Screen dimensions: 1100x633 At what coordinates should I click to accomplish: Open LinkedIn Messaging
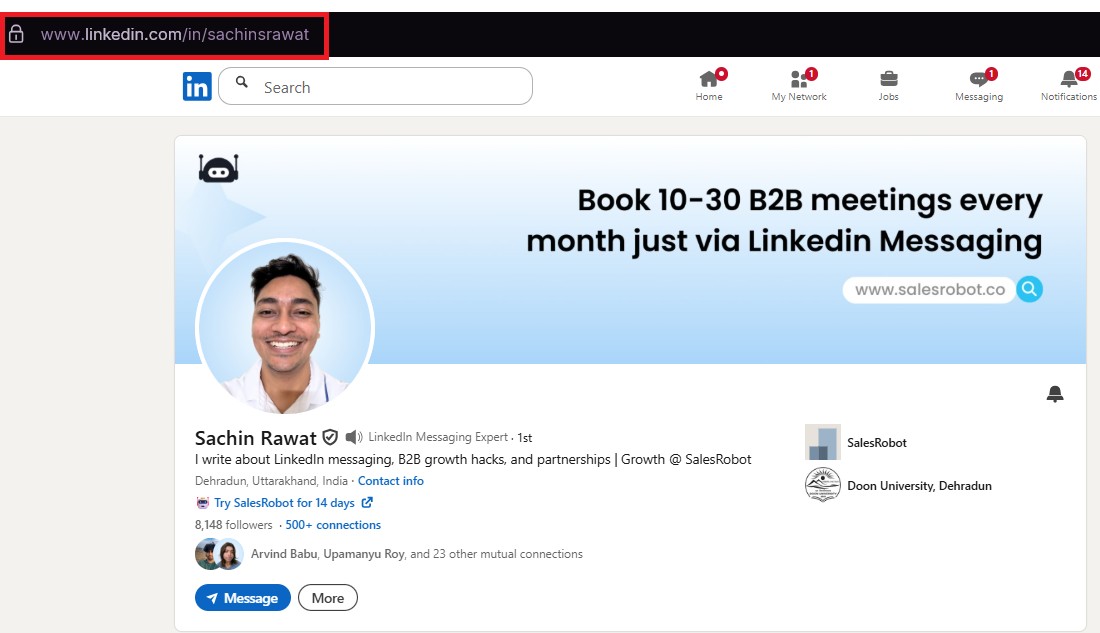[978, 85]
